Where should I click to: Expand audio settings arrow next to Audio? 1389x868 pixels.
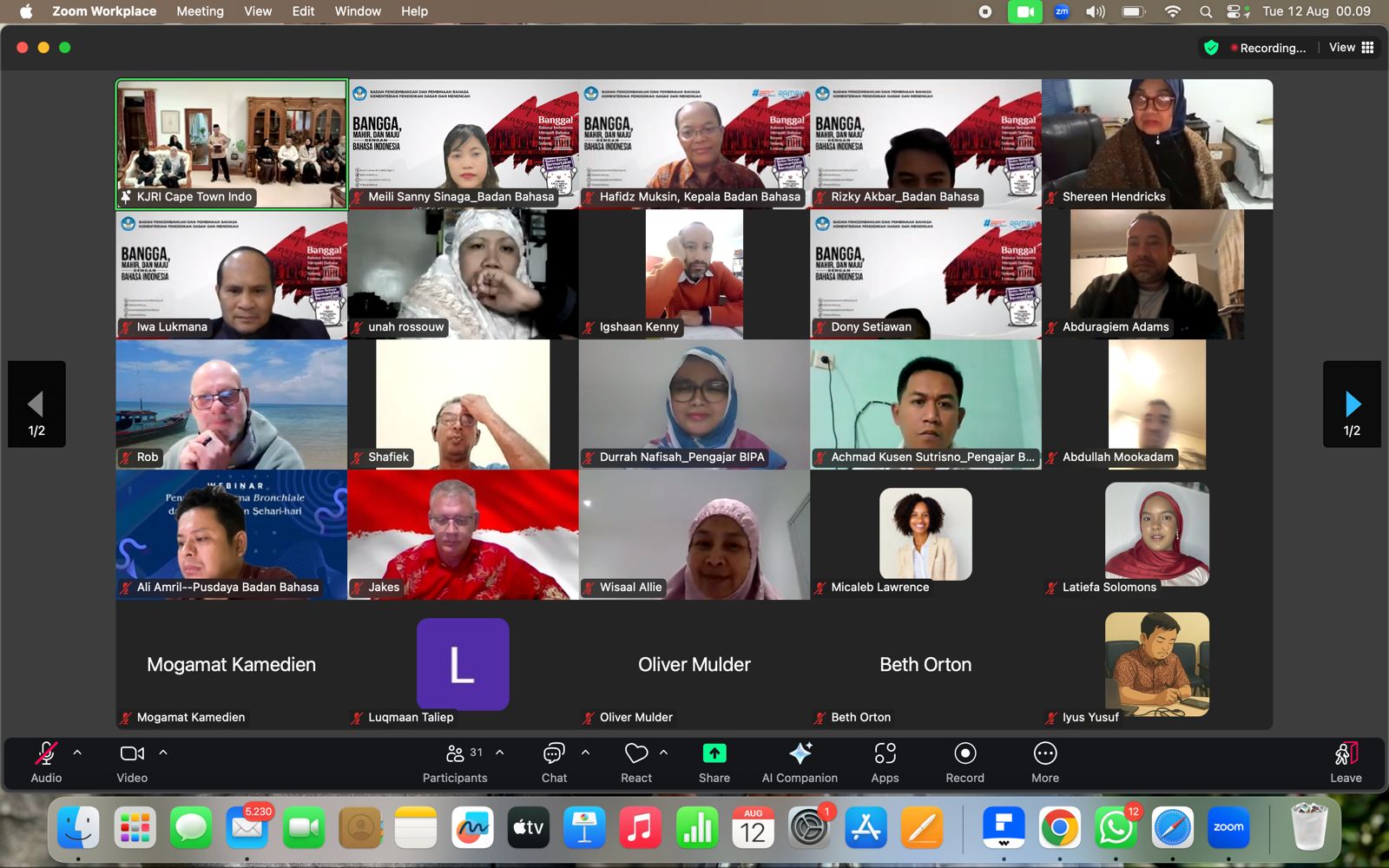[x=77, y=753]
